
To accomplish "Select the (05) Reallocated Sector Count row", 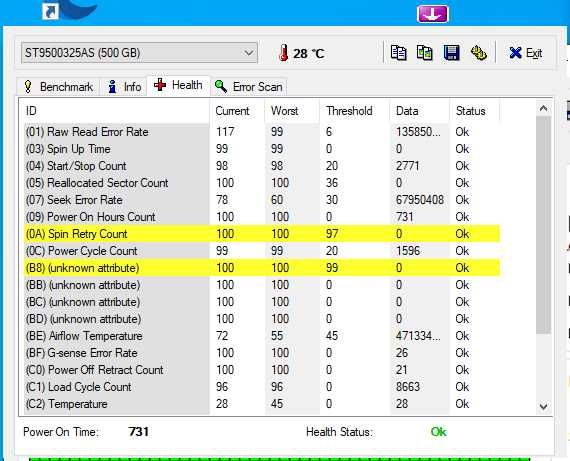I will 262,183.
